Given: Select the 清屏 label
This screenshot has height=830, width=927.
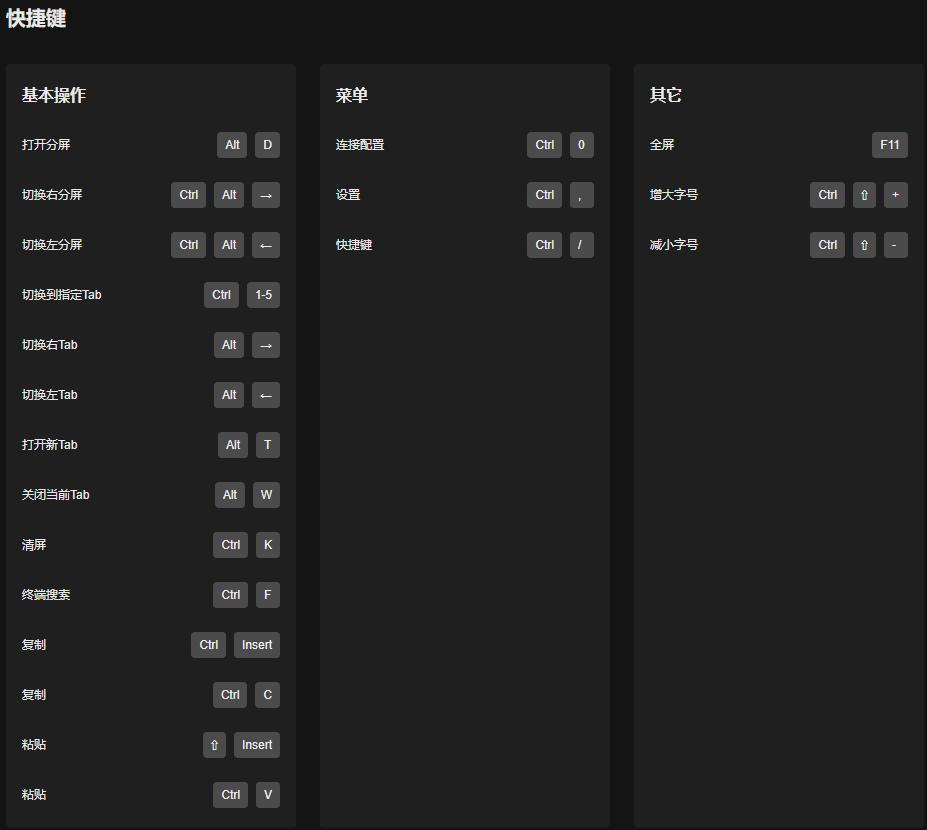Looking at the screenshot, I should click(x=34, y=544).
